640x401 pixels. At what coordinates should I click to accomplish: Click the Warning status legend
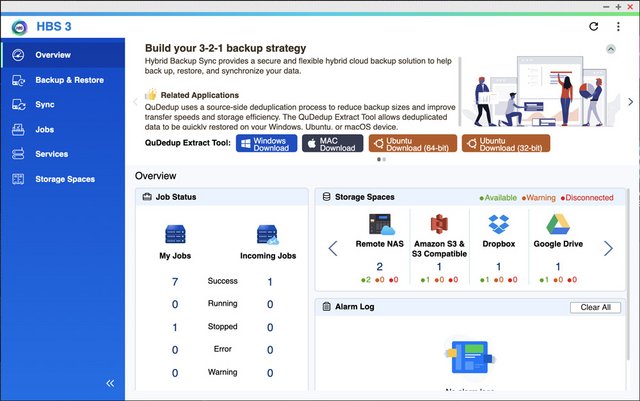pos(539,198)
